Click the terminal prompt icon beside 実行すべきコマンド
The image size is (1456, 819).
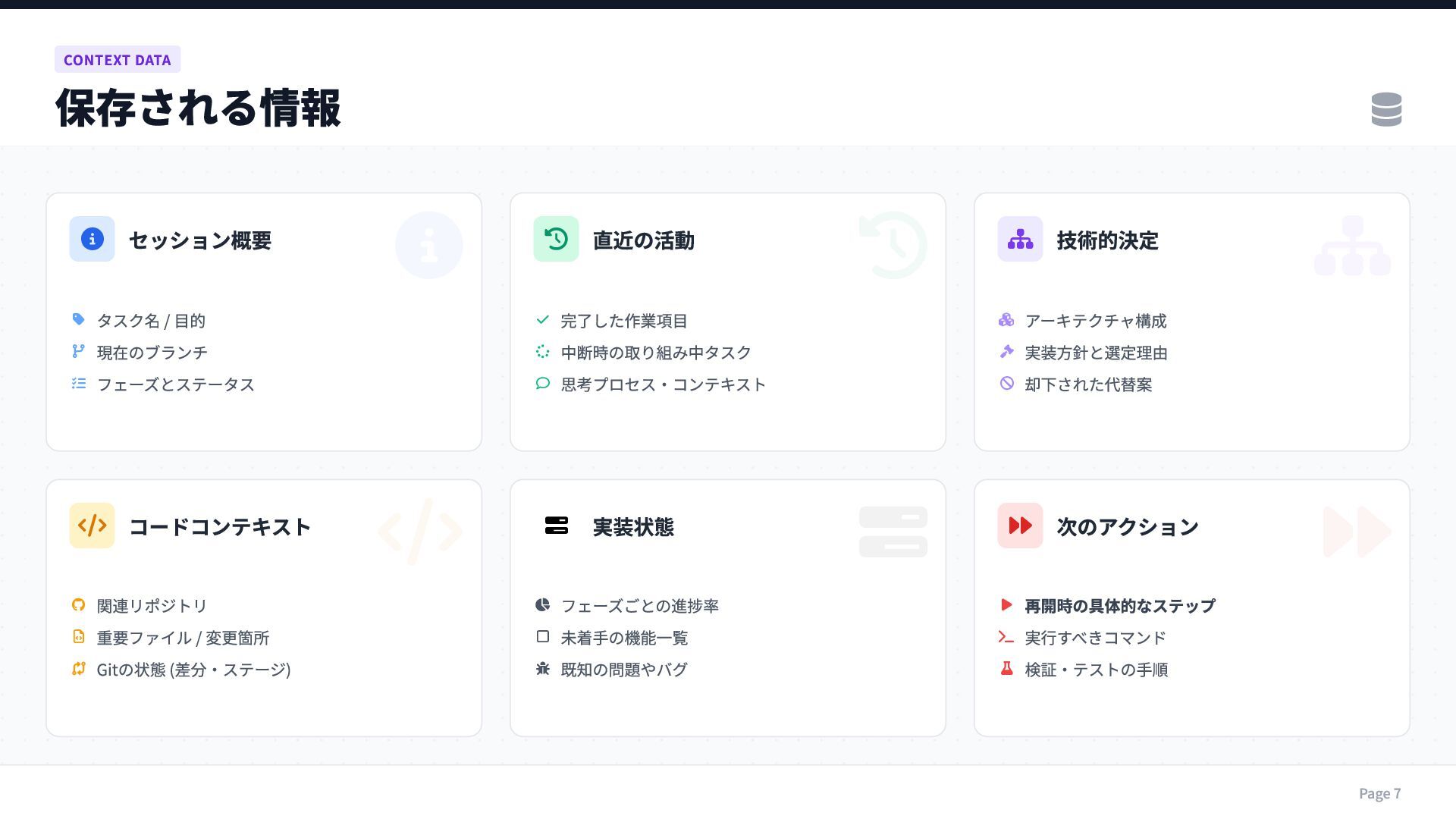(1006, 637)
